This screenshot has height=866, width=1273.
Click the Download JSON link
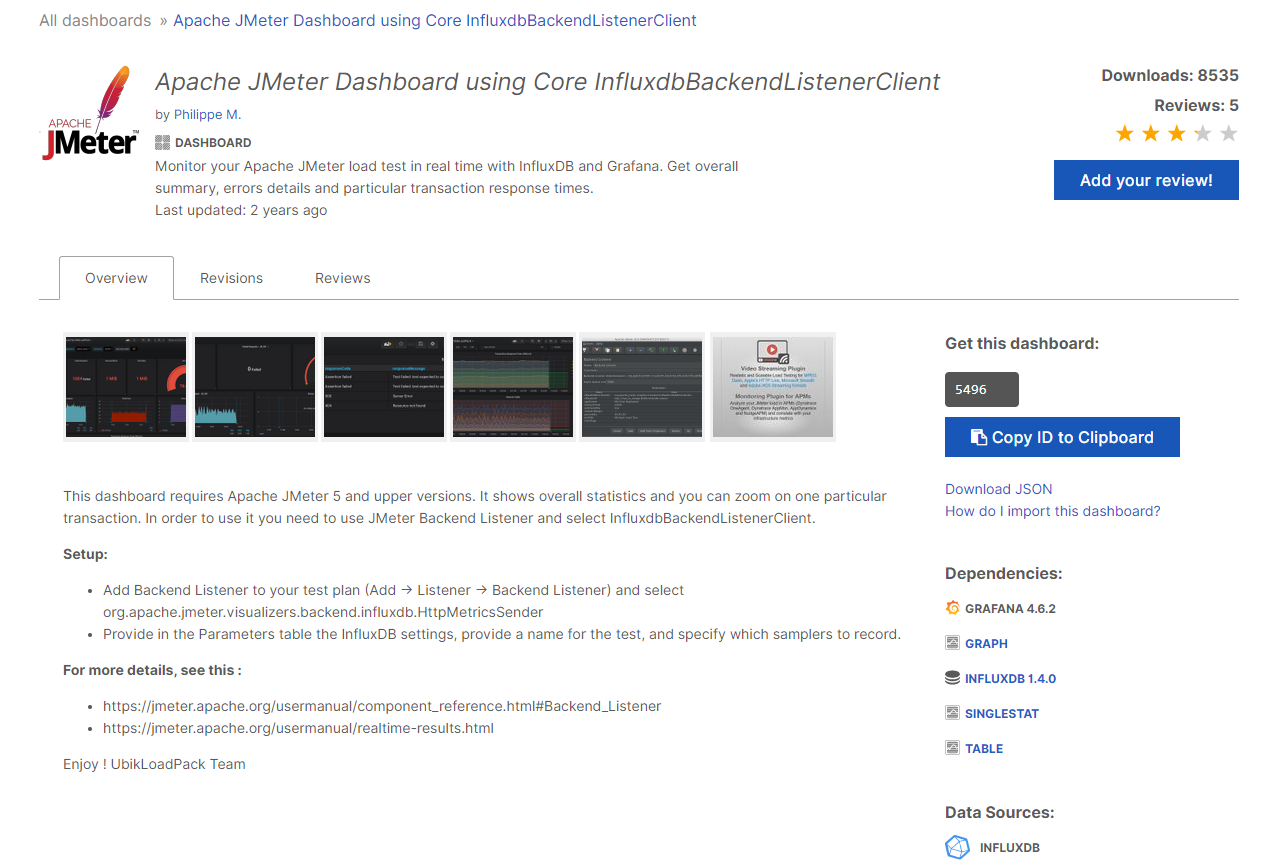pyautogui.click(x=998, y=489)
